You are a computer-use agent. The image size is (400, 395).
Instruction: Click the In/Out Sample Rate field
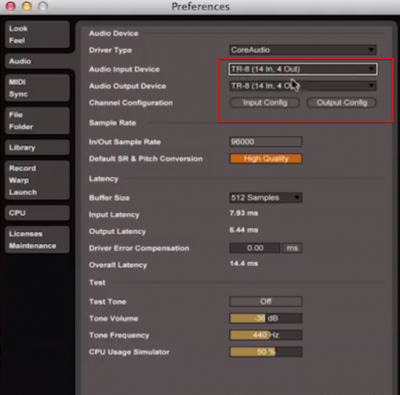tap(266, 142)
